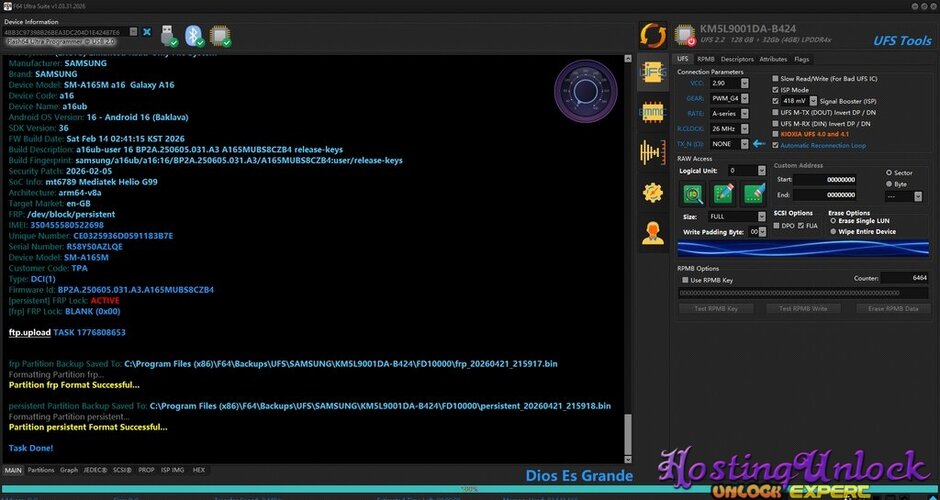Select Wipe Entire Device option
Viewport: 940px width, 500px height.
coord(833,231)
